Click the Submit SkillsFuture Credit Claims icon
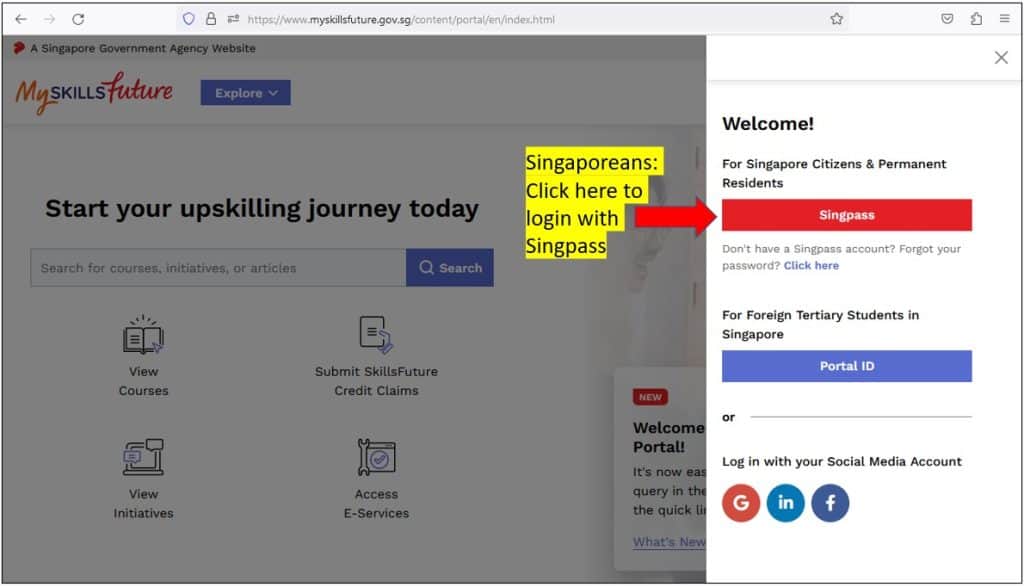Viewport: 1024px width, 587px height. pos(376,335)
